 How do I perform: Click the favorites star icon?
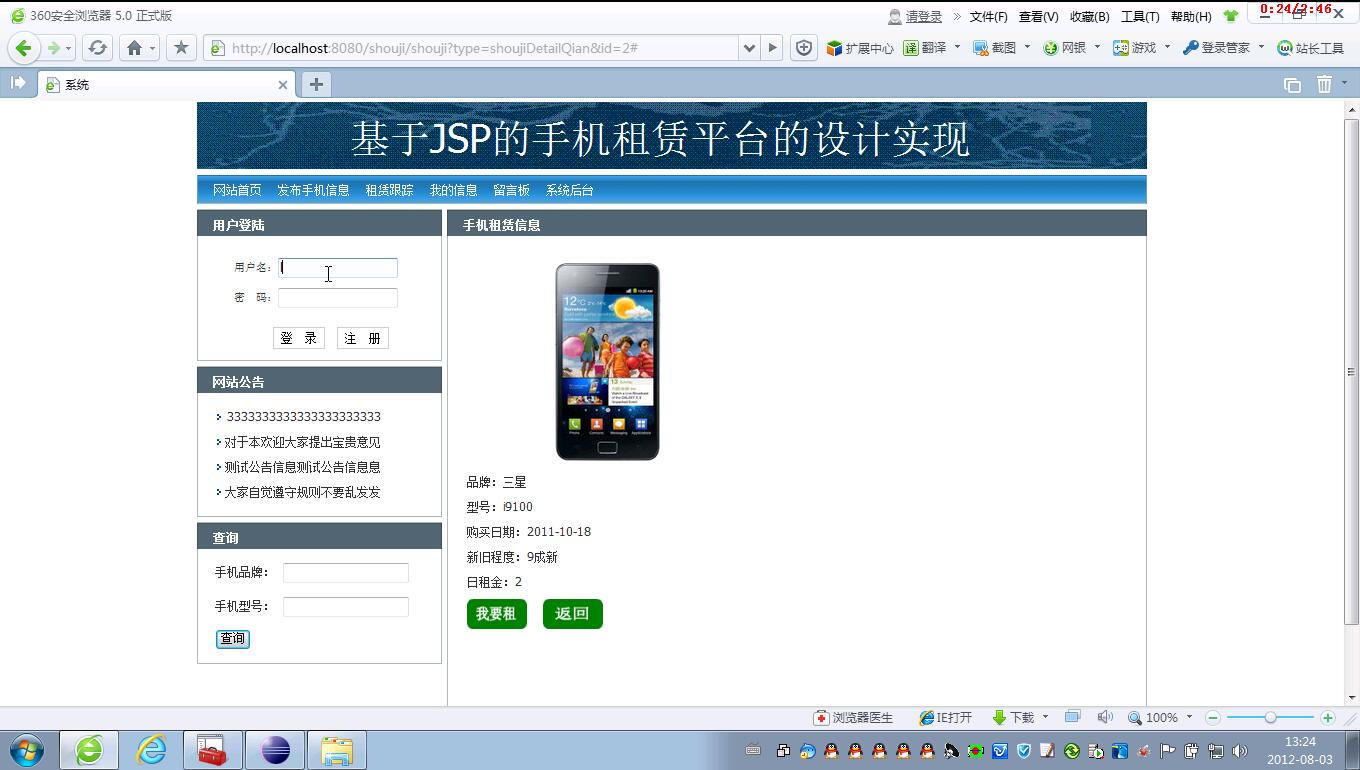click(x=181, y=48)
